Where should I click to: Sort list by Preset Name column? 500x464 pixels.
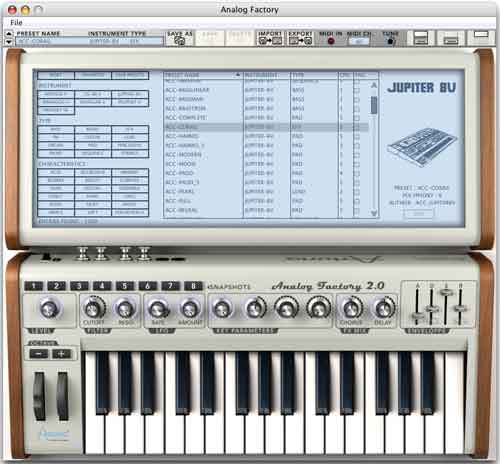pos(203,75)
